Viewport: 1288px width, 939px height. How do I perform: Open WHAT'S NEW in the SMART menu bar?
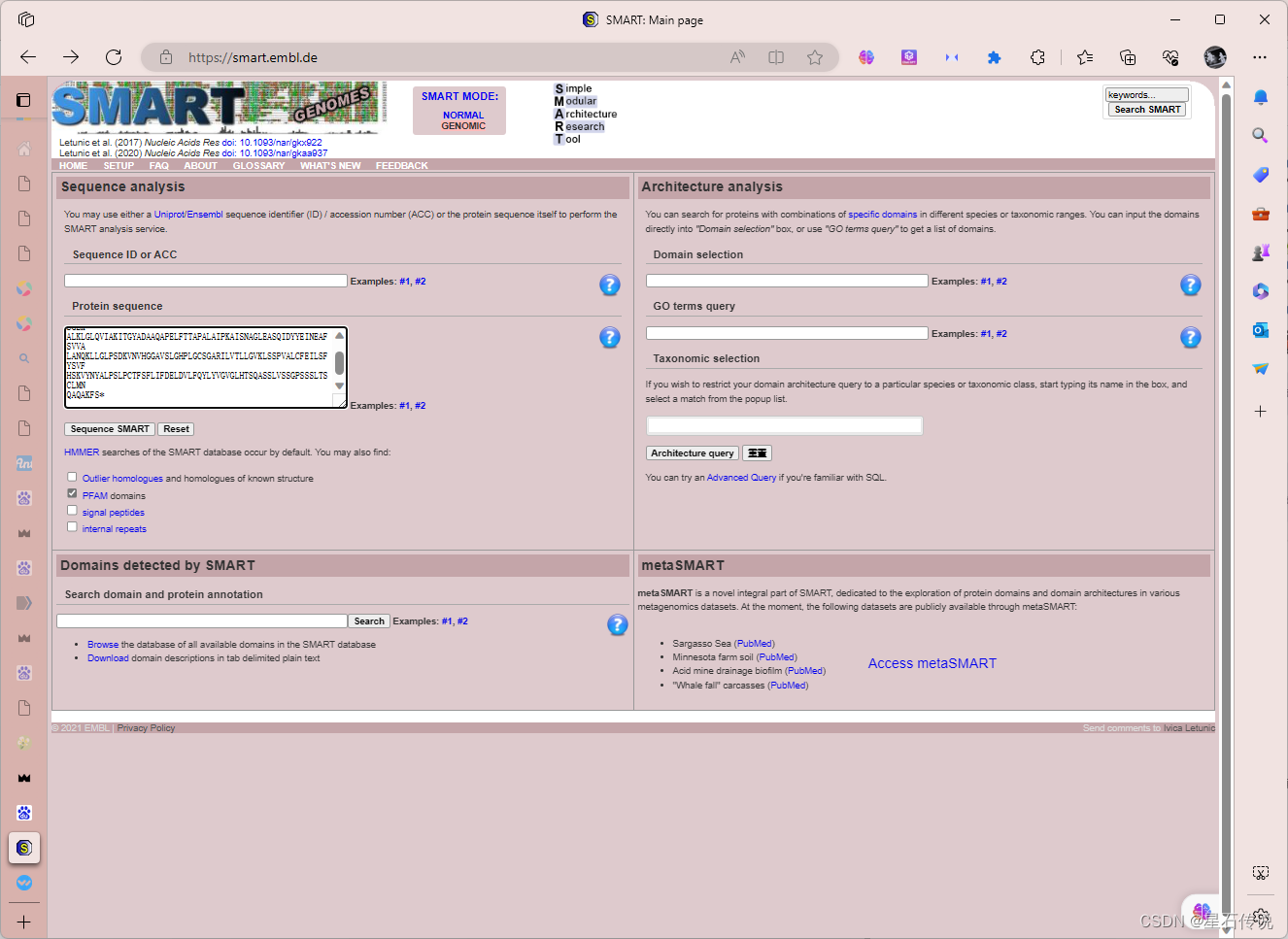point(330,166)
